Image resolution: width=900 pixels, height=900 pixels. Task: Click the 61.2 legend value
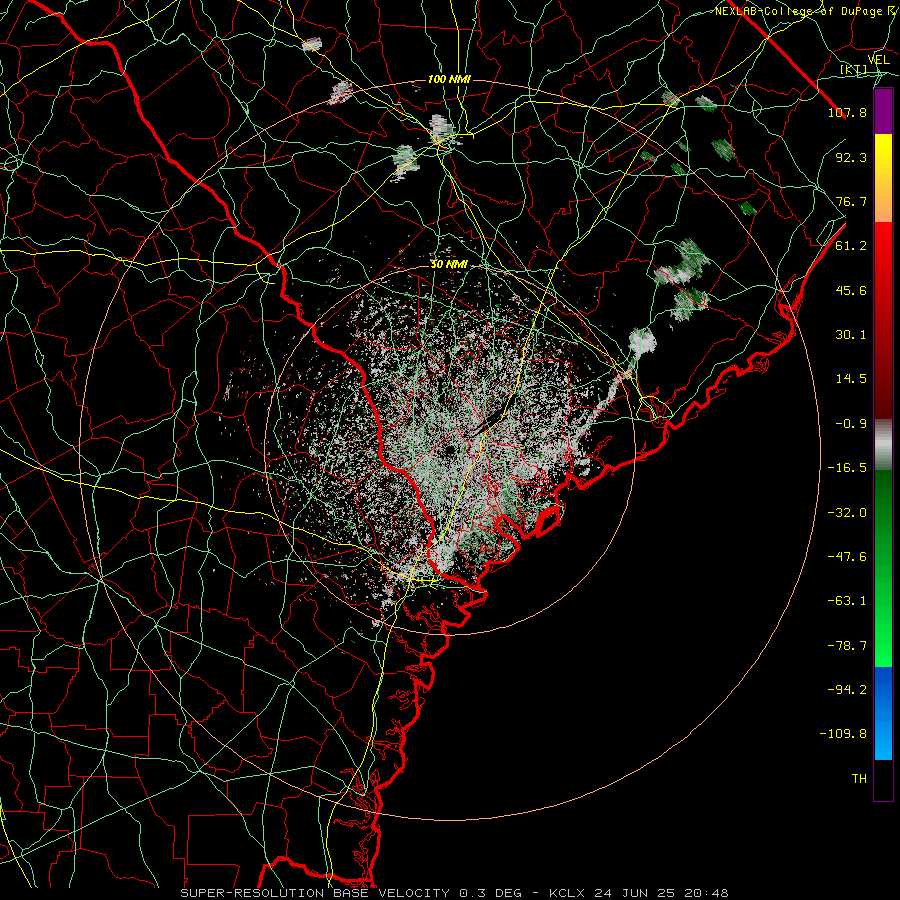point(851,246)
